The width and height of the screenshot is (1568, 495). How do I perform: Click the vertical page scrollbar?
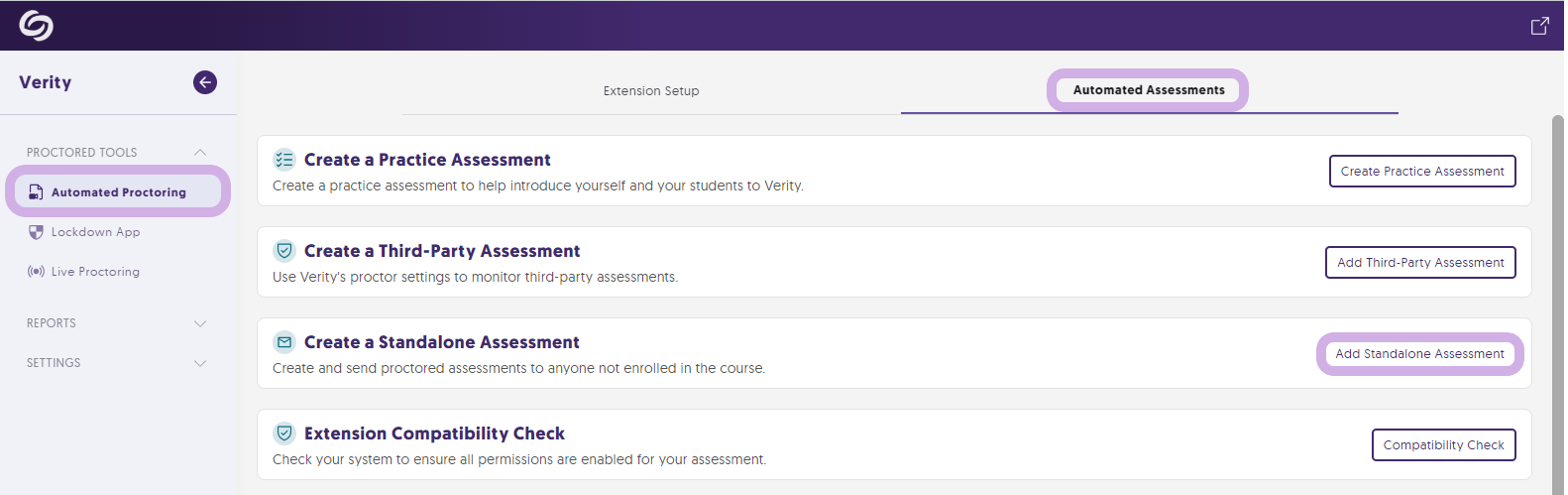pos(1558,306)
